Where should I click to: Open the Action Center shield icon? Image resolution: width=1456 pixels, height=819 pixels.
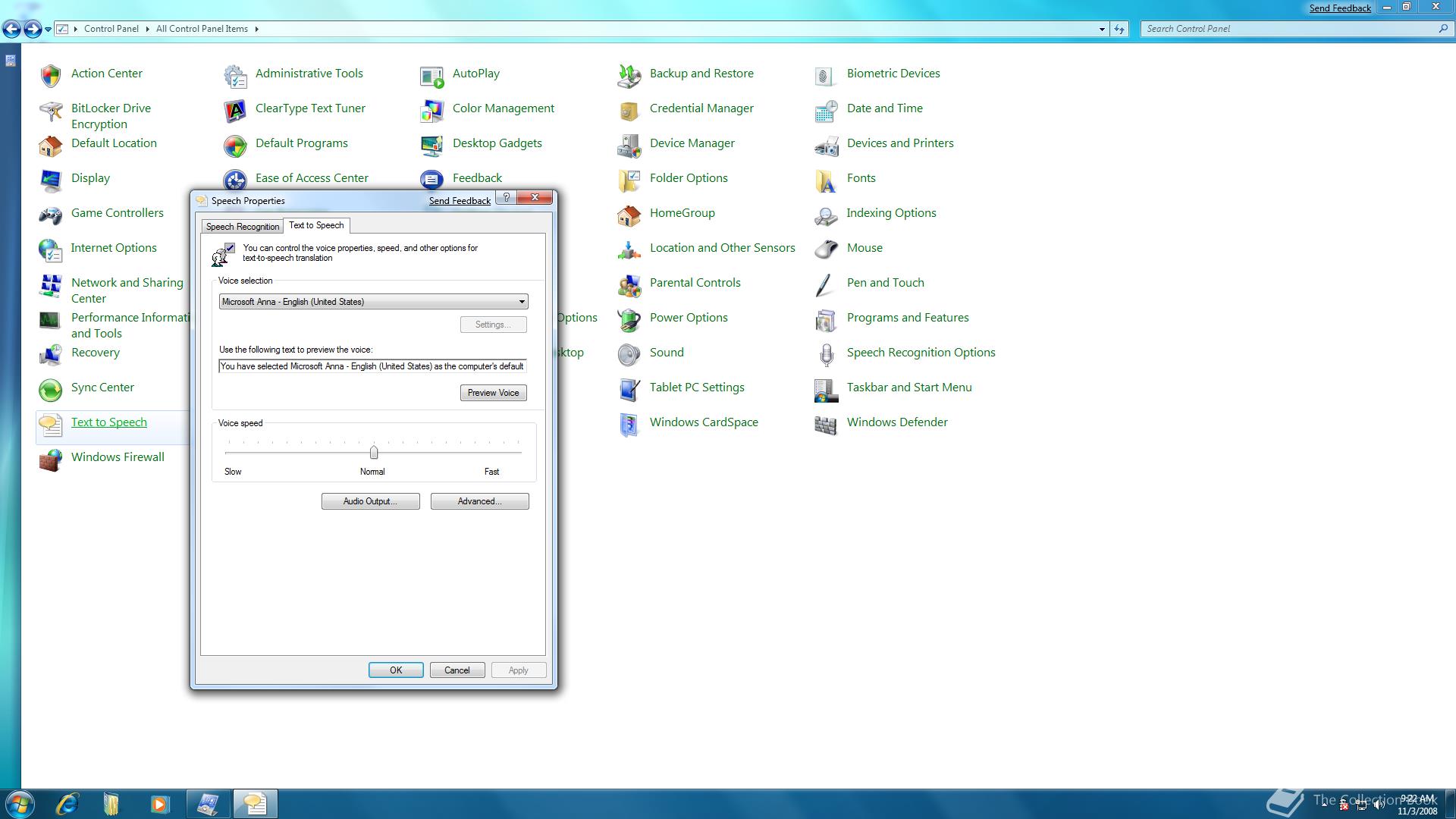51,75
